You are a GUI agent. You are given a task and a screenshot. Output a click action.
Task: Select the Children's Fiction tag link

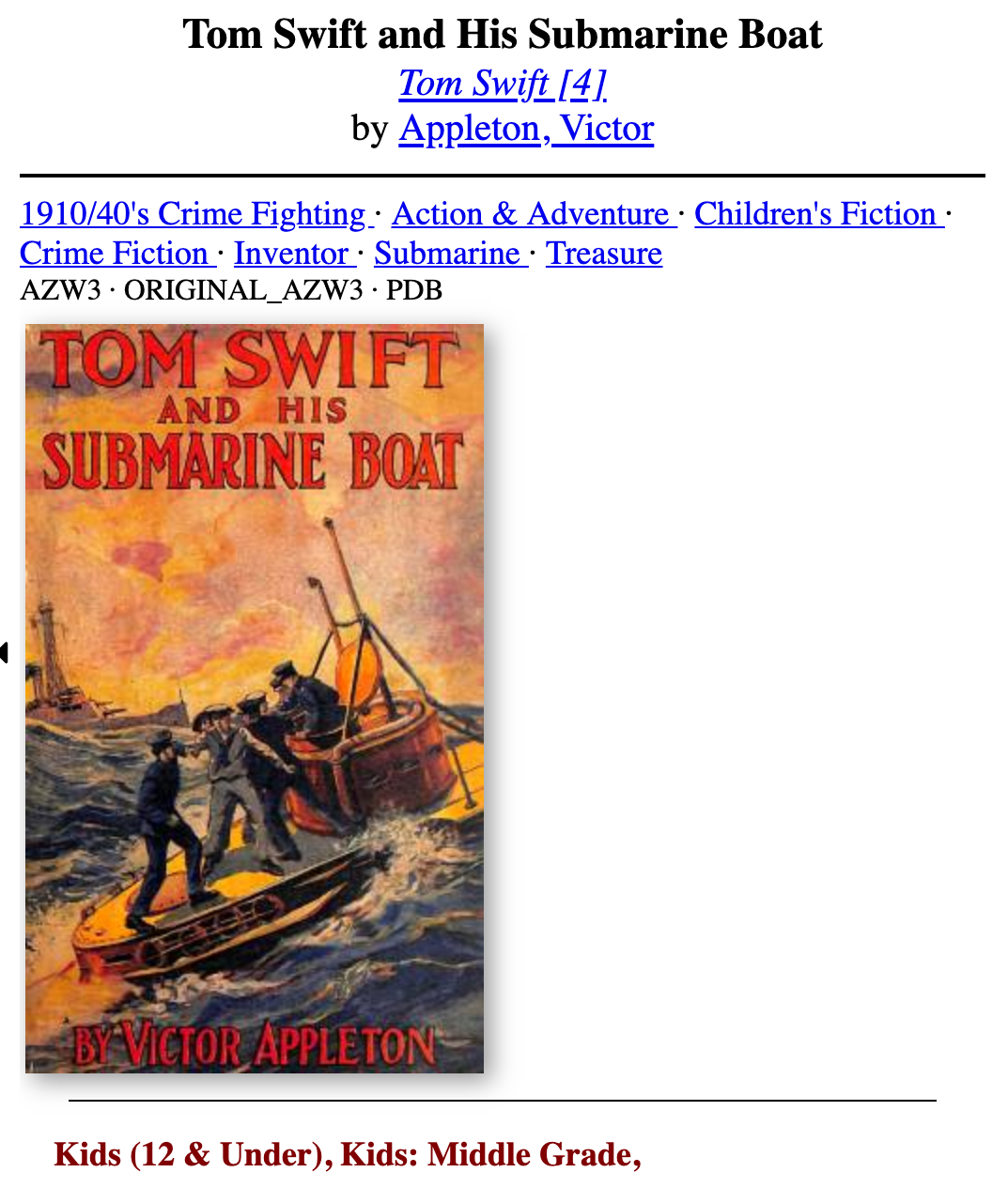pyautogui.click(x=819, y=214)
